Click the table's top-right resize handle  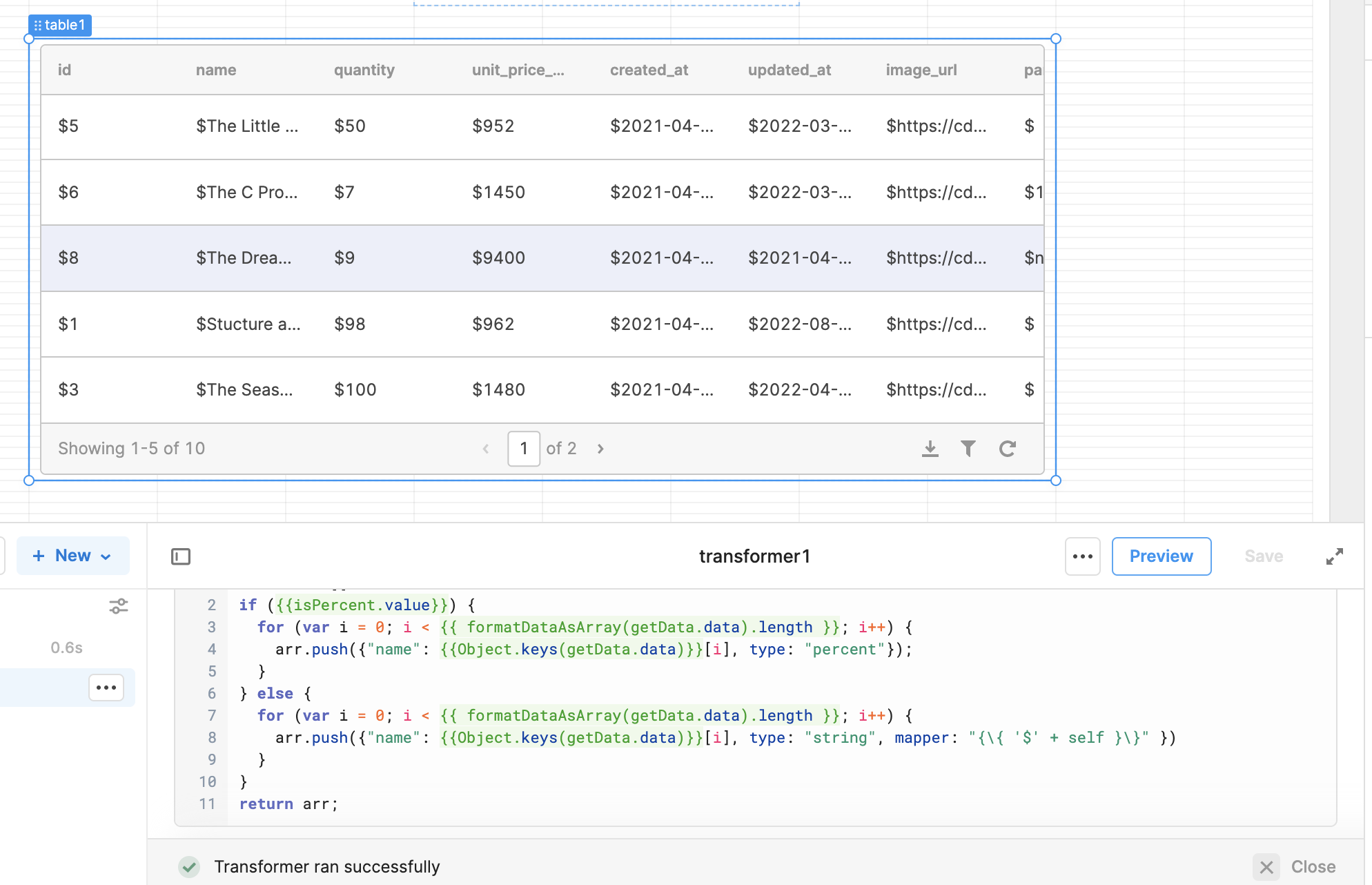(1056, 39)
